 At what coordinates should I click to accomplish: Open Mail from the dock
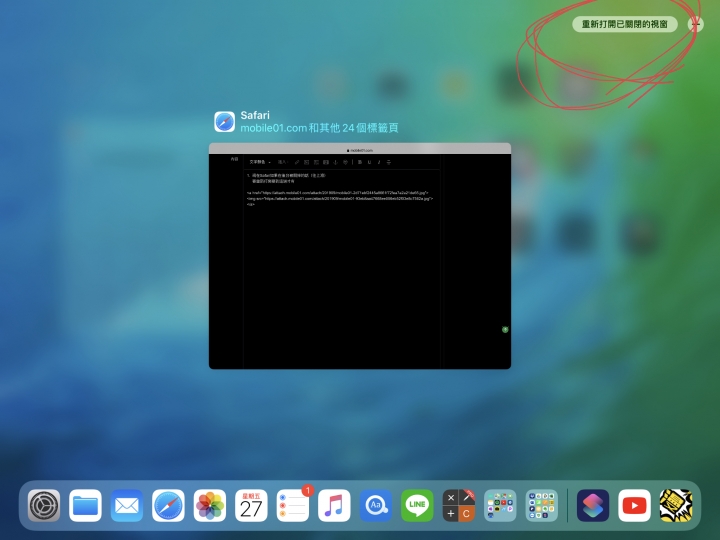coord(127,506)
